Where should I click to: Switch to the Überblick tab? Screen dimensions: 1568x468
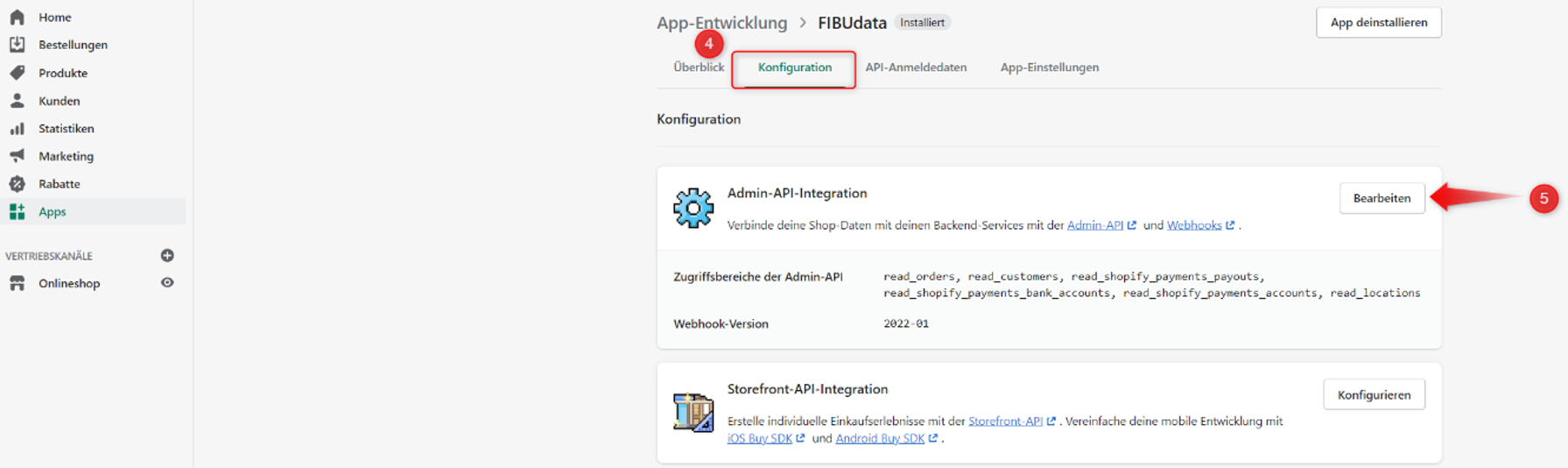pos(698,67)
